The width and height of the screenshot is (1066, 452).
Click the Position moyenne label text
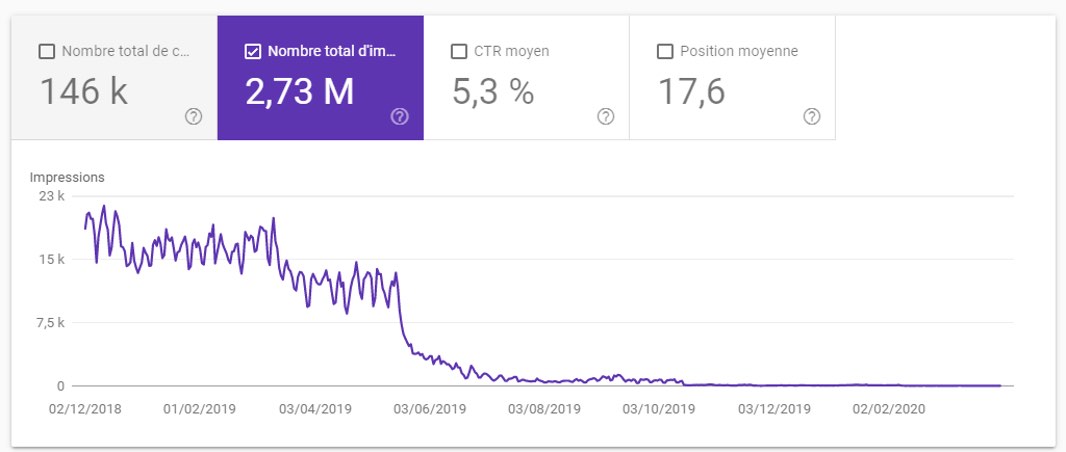739,52
